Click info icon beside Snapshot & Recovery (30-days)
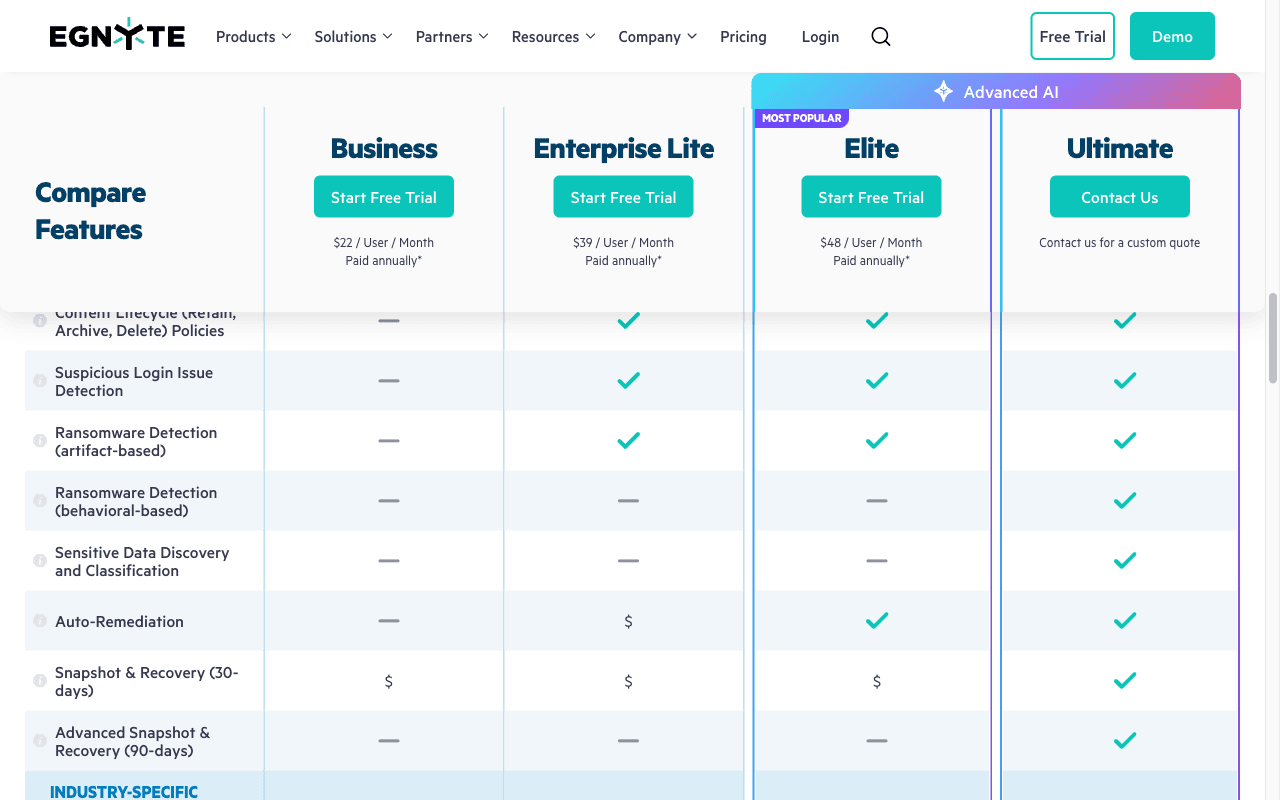The height and width of the screenshot is (800, 1280). (40, 681)
